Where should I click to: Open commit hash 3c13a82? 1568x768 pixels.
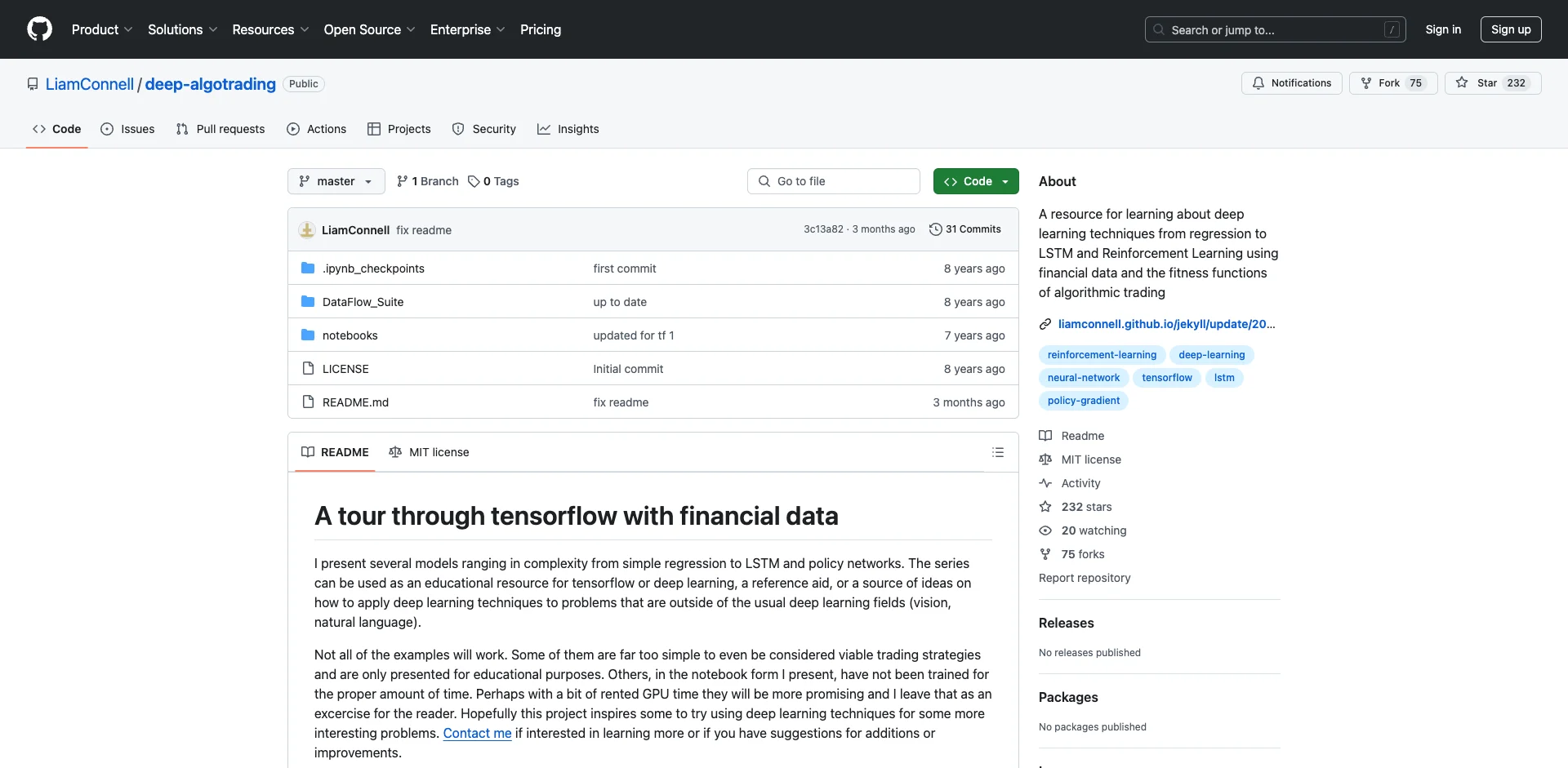click(x=823, y=229)
